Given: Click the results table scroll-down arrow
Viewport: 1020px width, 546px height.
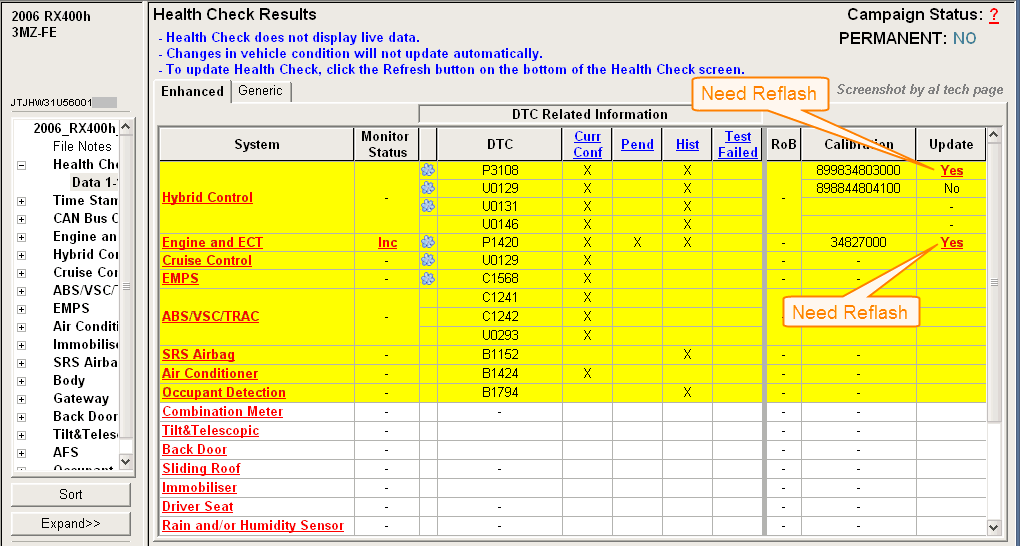Looking at the screenshot, I should coord(993,526).
